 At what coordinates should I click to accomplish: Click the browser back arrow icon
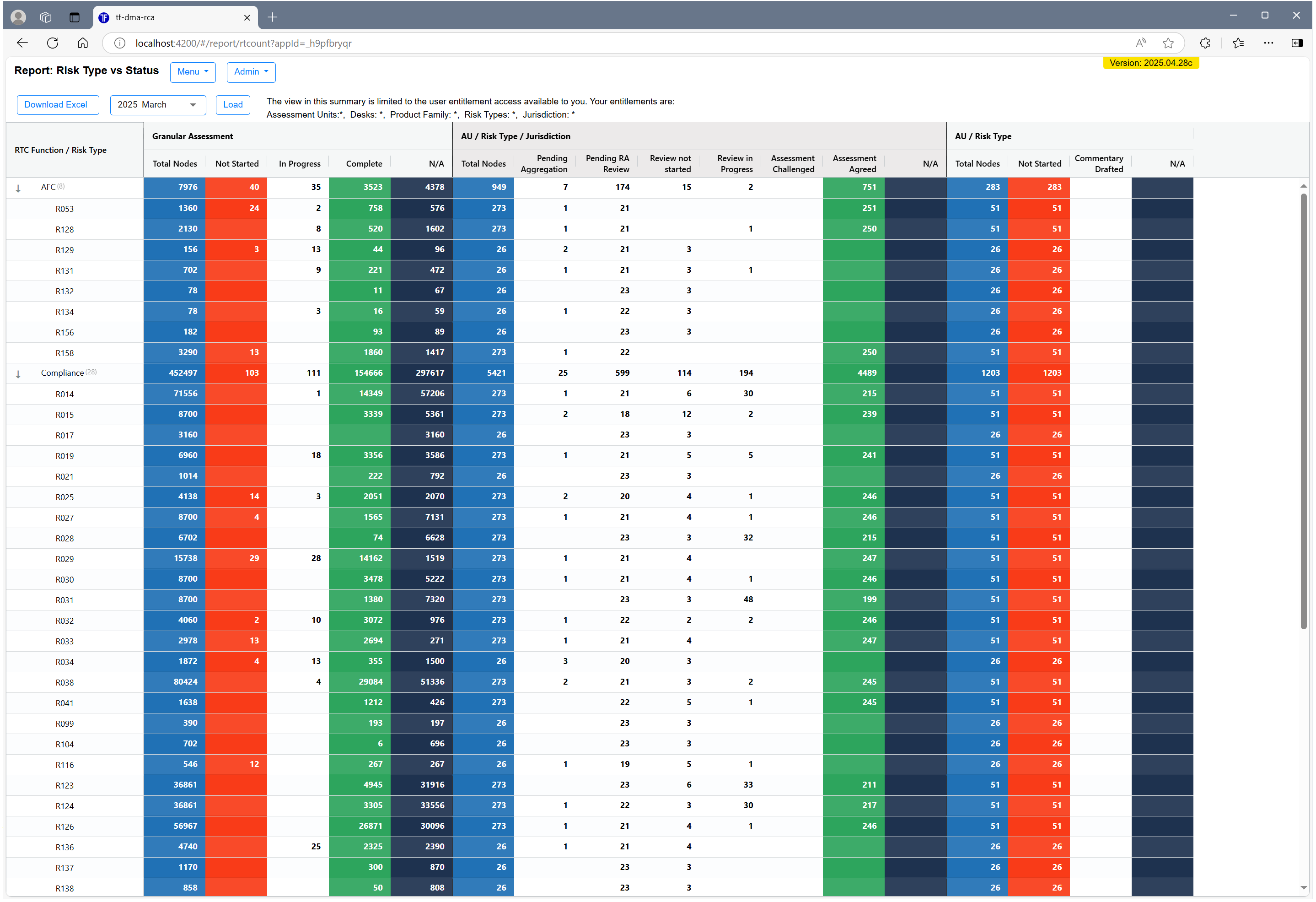coord(22,43)
